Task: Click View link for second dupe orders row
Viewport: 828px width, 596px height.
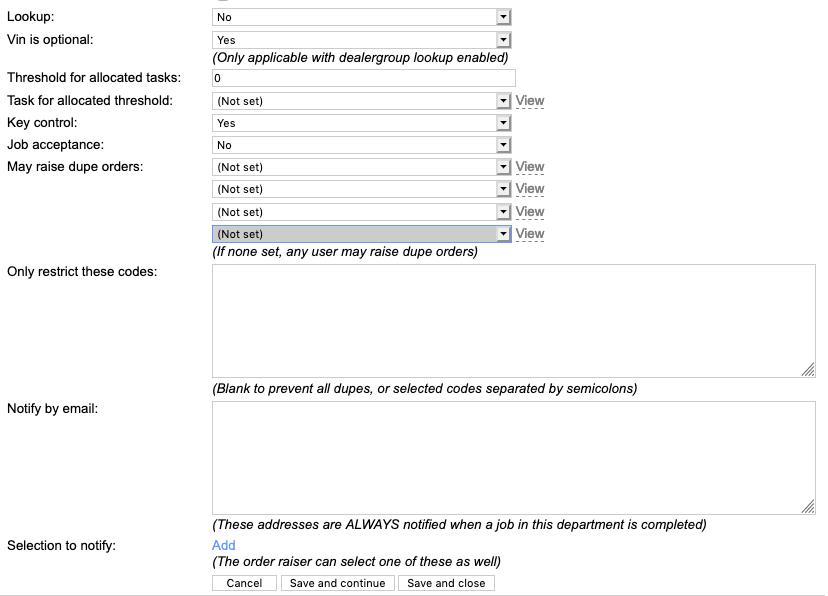Action: pos(529,189)
